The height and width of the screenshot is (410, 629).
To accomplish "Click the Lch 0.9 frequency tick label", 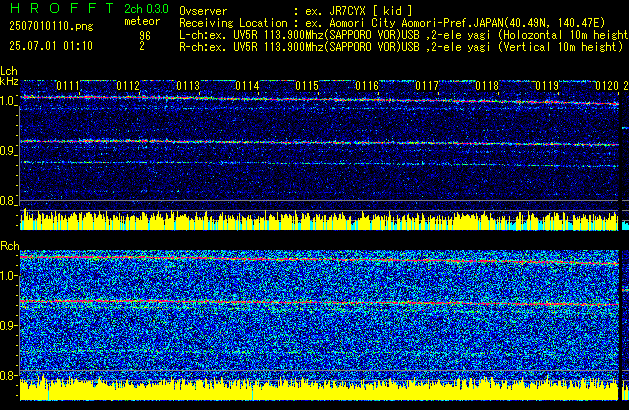I will (x=8, y=151).
